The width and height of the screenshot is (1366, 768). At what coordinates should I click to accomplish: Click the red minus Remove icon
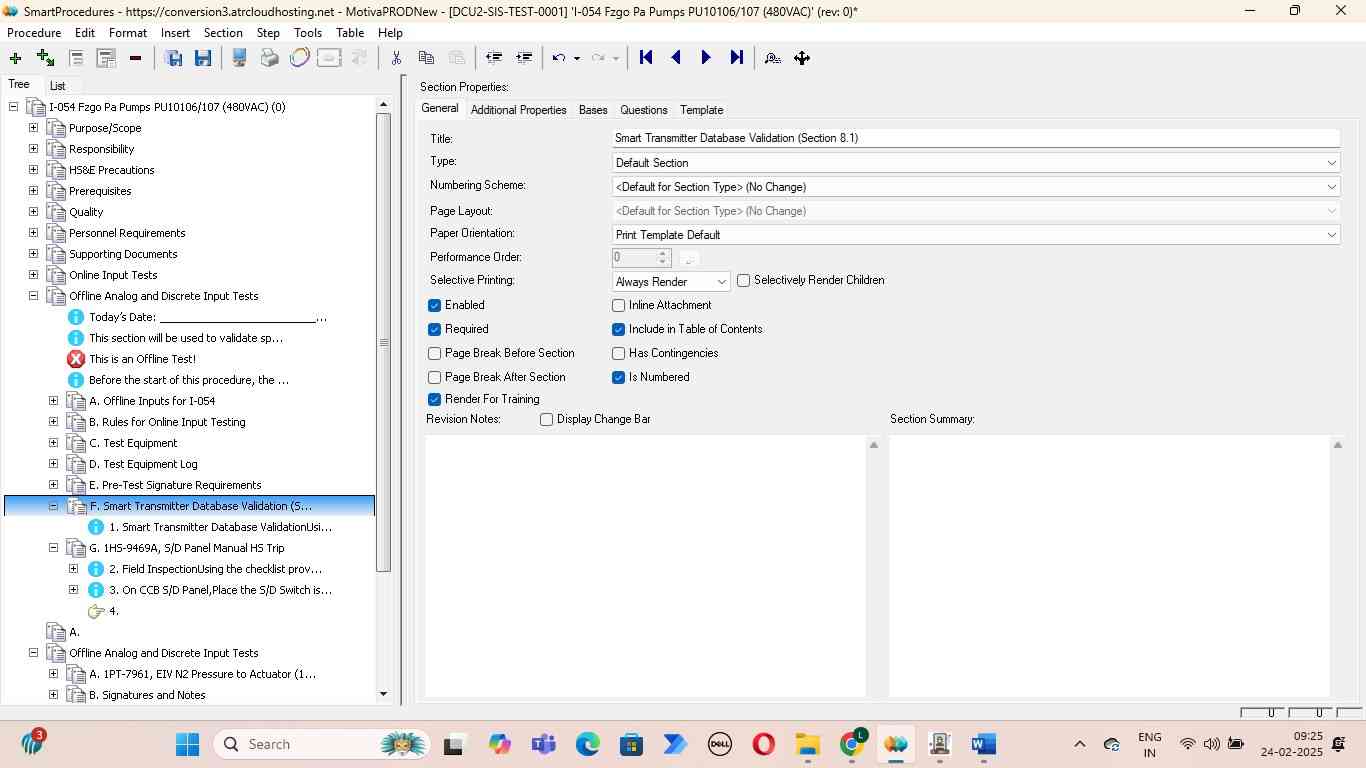point(135,58)
